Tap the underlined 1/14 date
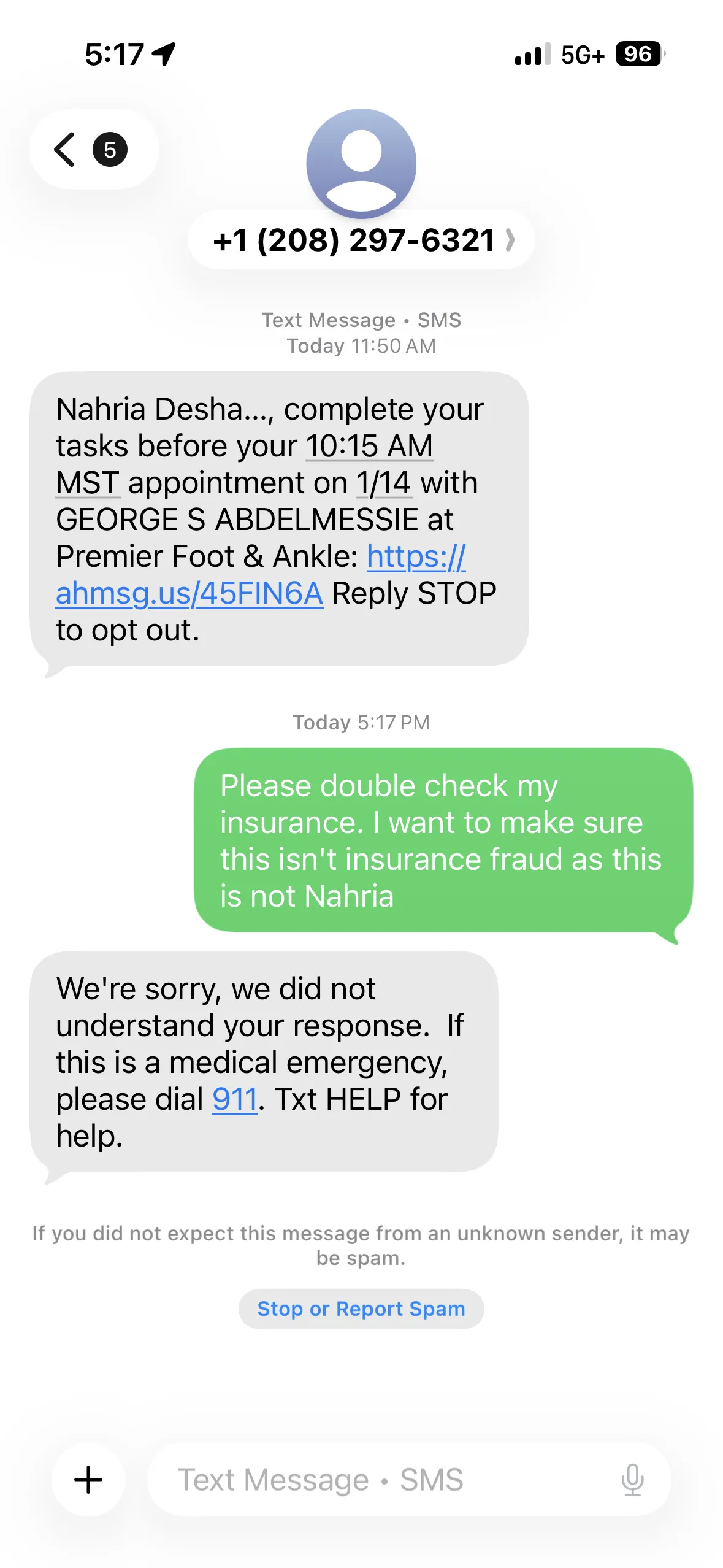Image resolution: width=723 pixels, height=1568 pixels. coord(384,483)
